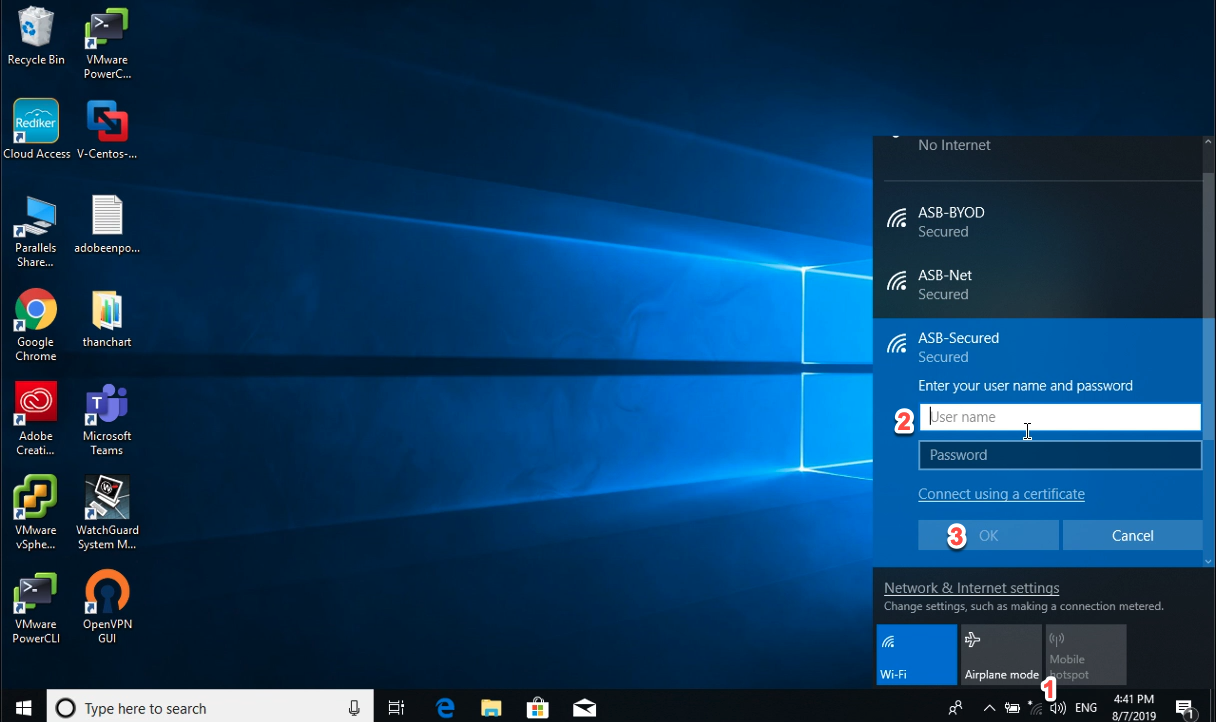Screen dimensions: 1216x722
Task: Cancel the ASB-Secured login
Action: (1132, 535)
